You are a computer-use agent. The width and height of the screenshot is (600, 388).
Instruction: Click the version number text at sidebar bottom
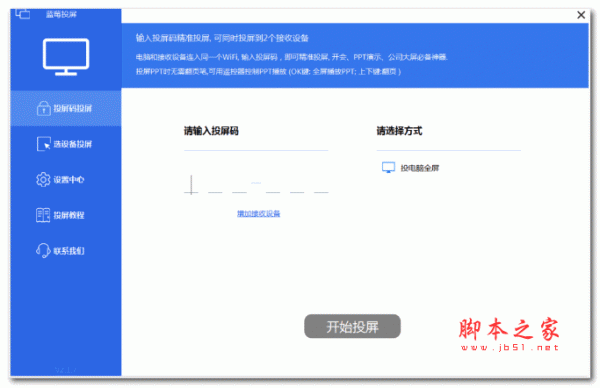coord(66,370)
